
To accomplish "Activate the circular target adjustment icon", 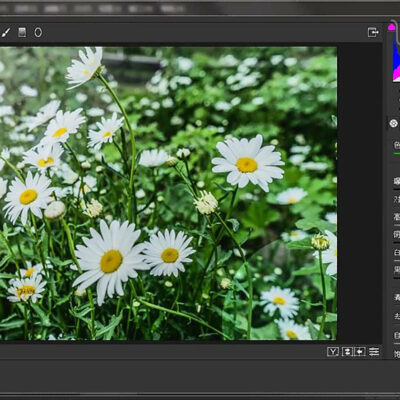I will pos(393,123).
